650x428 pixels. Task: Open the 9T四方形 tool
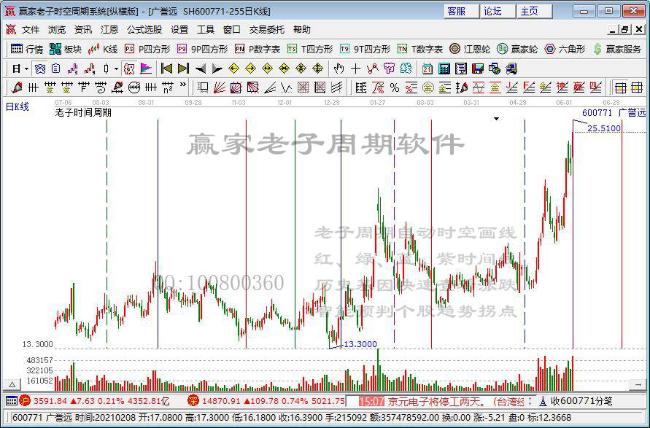(365, 49)
